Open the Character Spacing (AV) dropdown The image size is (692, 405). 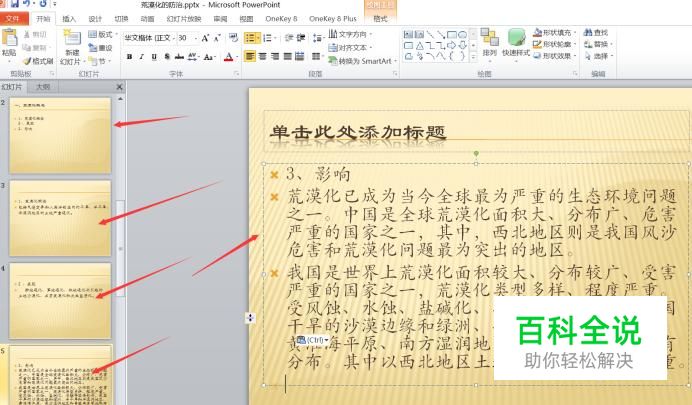pyautogui.click(x=193, y=56)
